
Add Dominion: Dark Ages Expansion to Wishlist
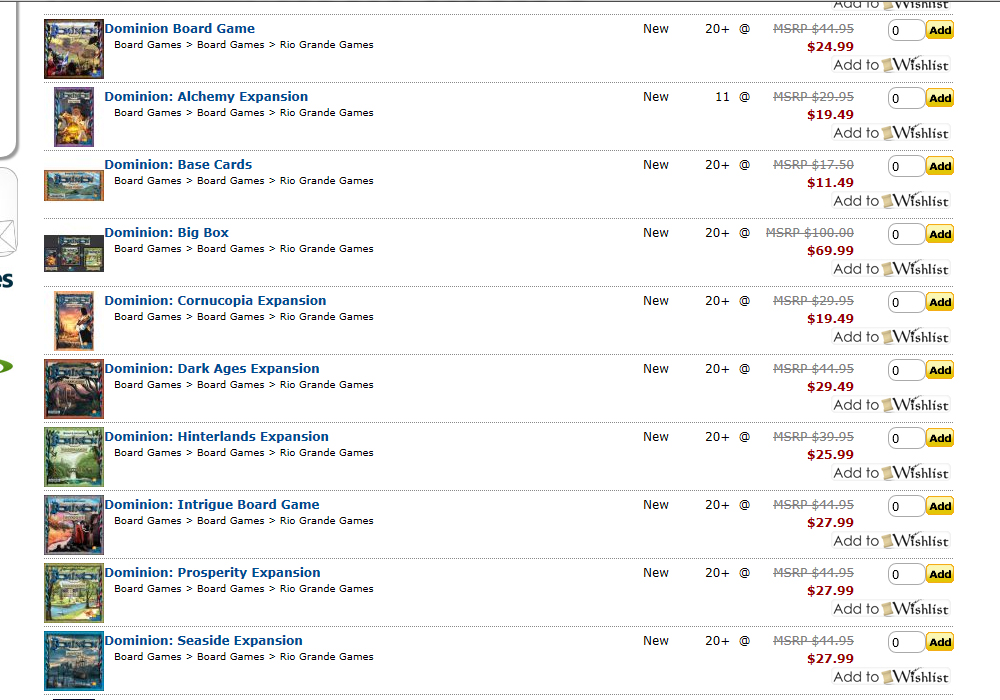click(891, 405)
